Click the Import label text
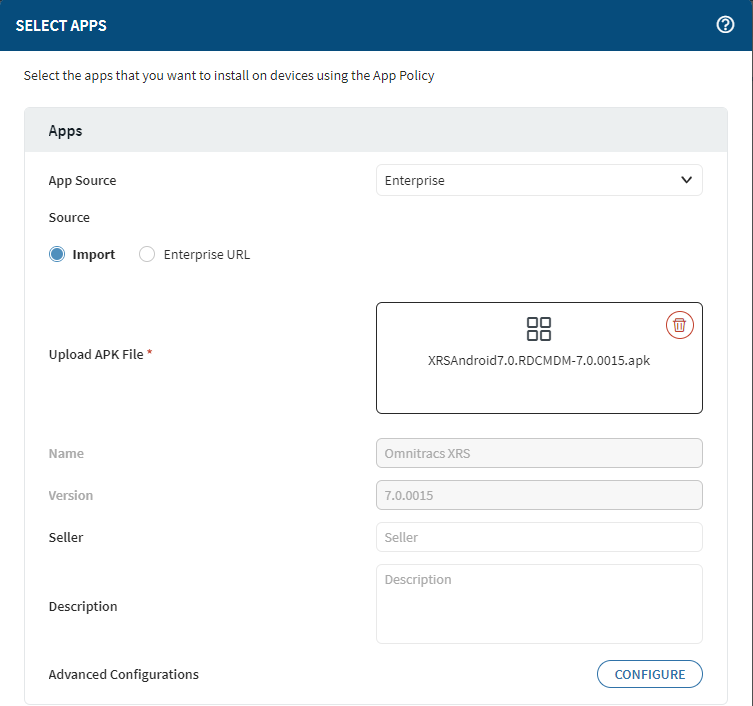The height and width of the screenshot is (706, 753). coord(94,254)
